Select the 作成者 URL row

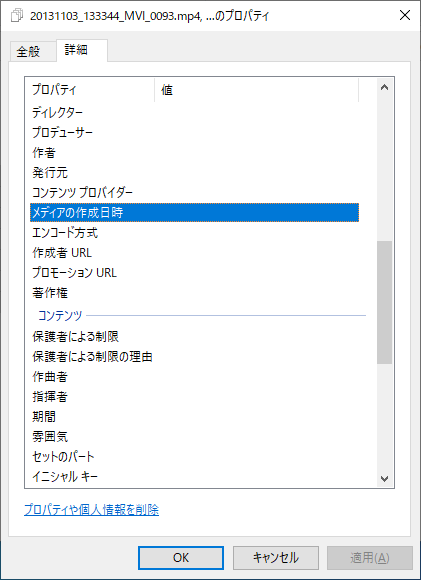pyautogui.click(x=194, y=253)
